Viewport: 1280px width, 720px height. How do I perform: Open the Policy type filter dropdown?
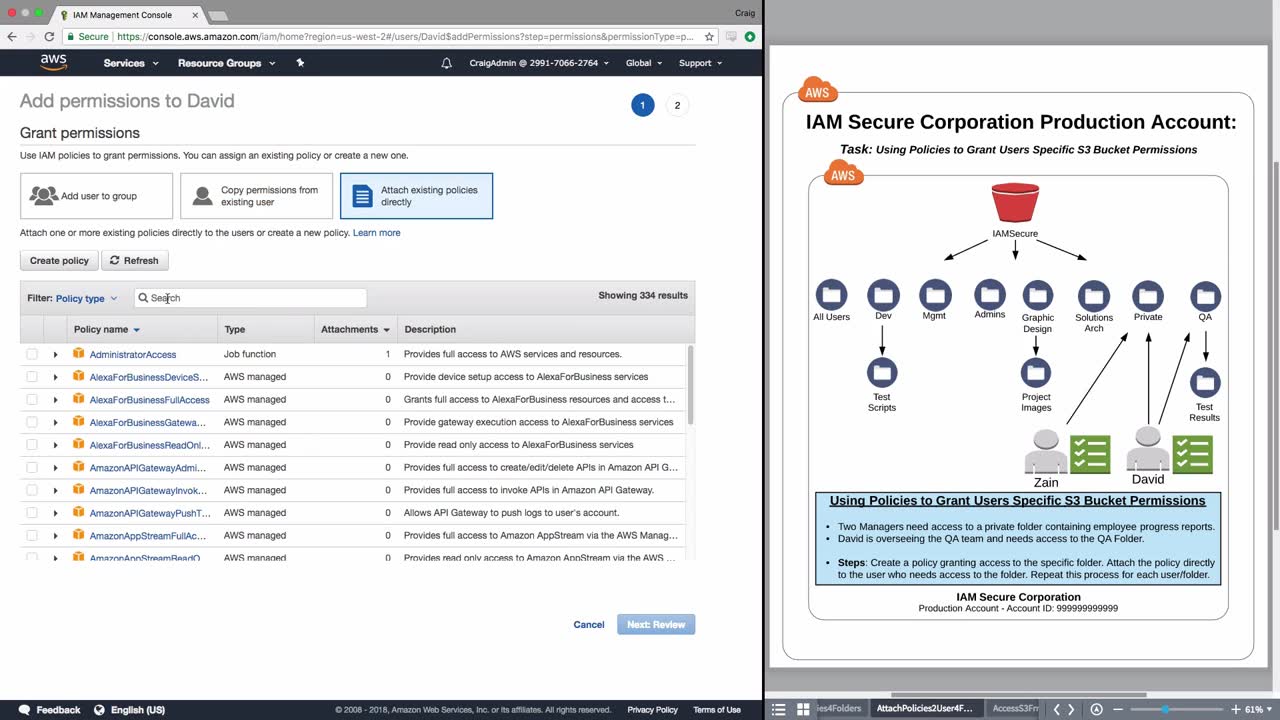tap(86, 298)
